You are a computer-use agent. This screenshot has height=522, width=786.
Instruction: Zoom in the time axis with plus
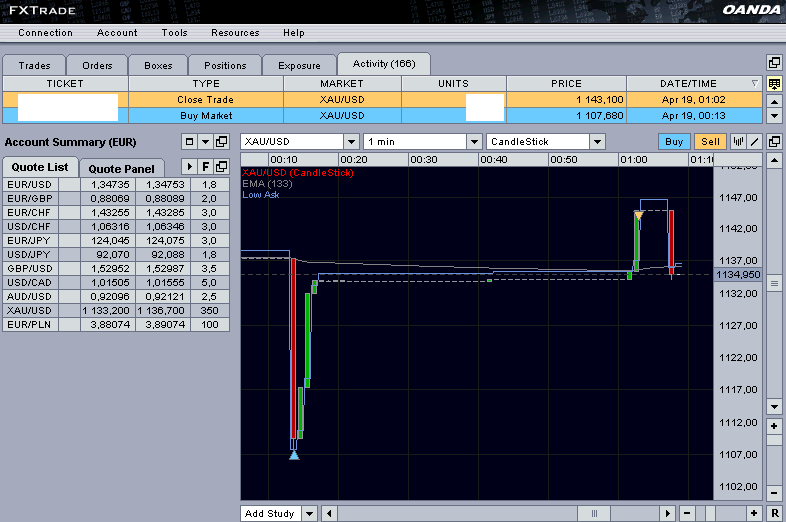tap(754, 513)
